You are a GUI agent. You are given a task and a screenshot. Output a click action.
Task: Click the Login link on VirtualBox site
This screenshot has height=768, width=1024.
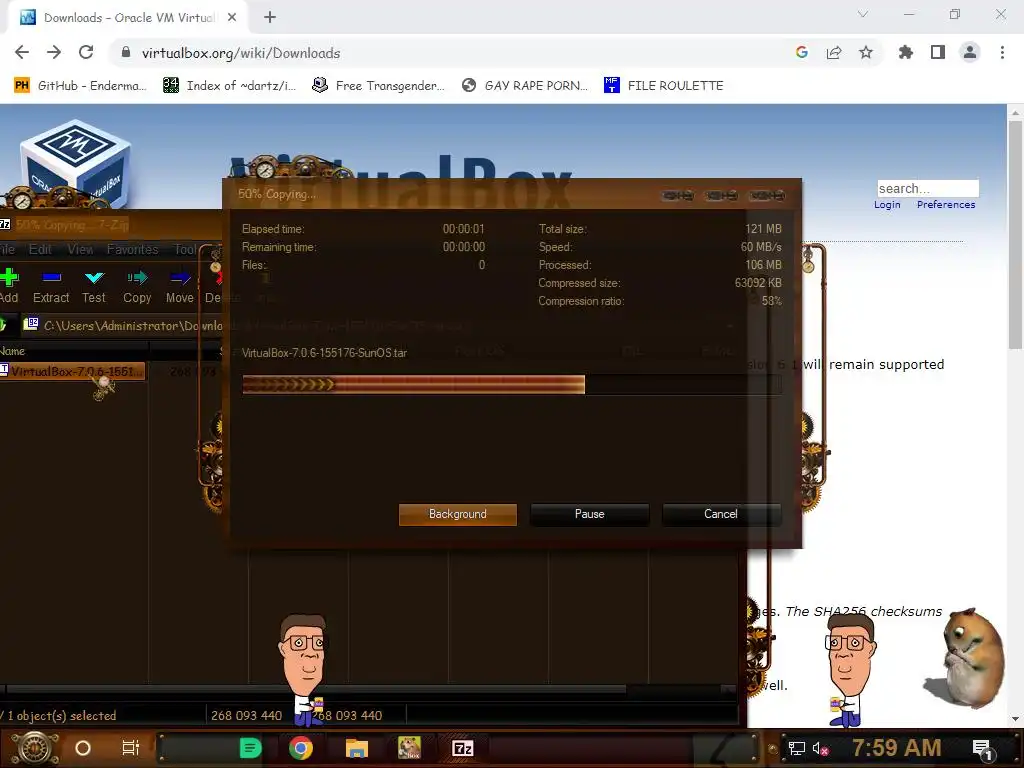coord(887,204)
